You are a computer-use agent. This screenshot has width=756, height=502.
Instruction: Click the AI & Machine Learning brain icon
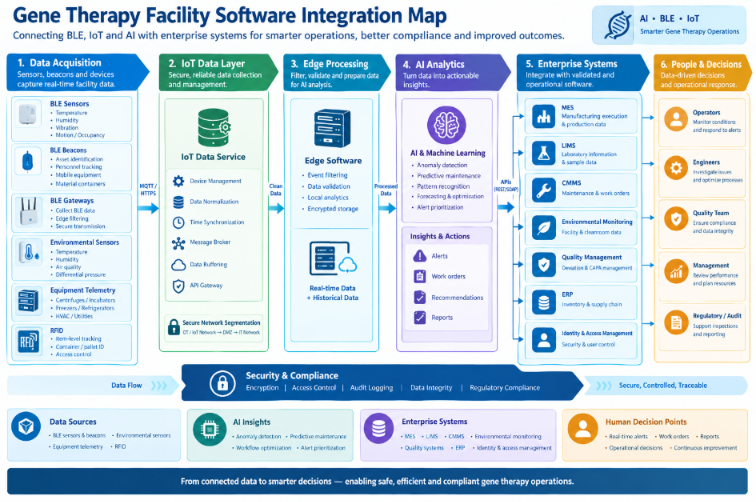tap(446, 125)
